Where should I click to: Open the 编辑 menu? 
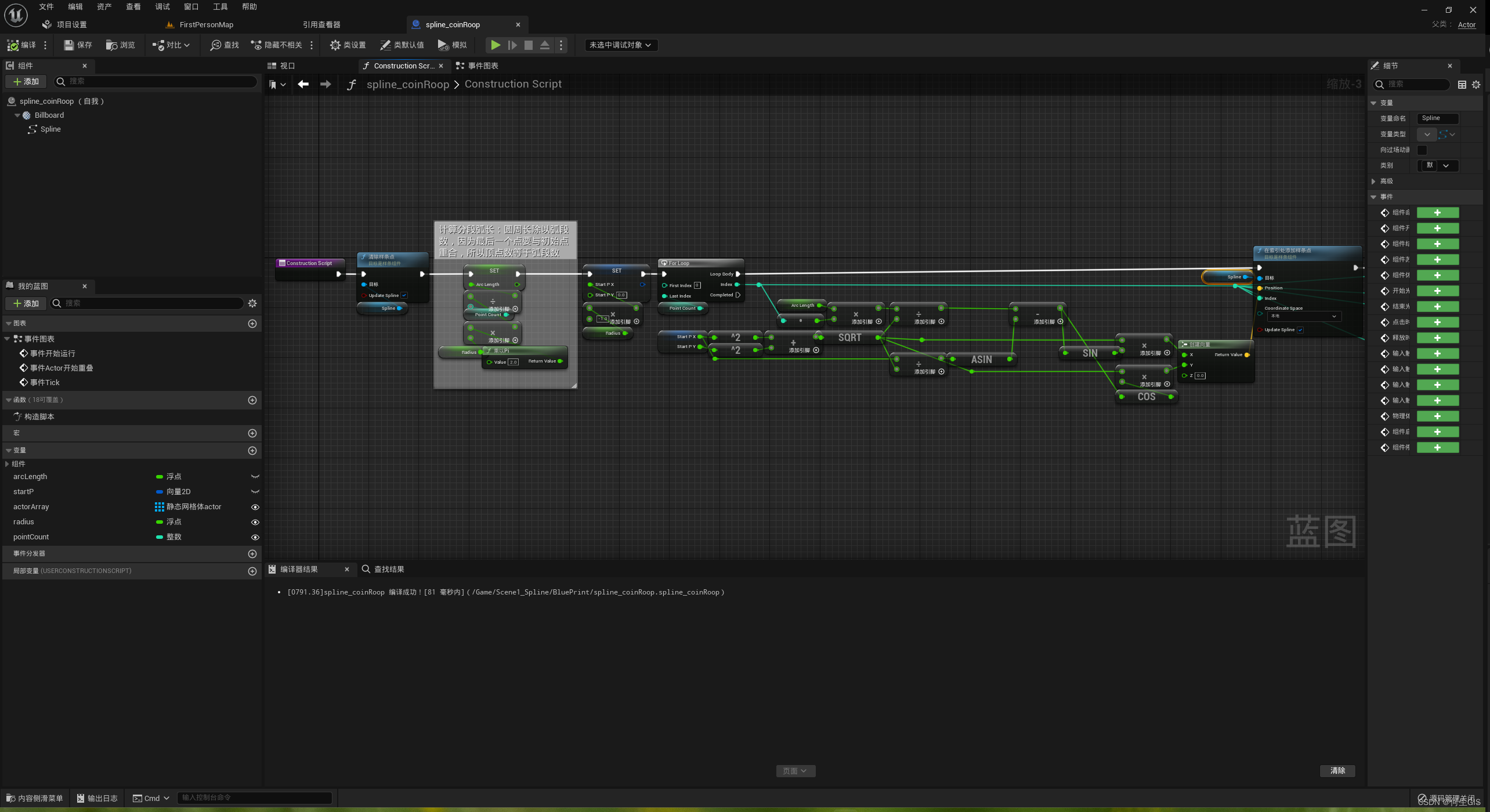75,6
